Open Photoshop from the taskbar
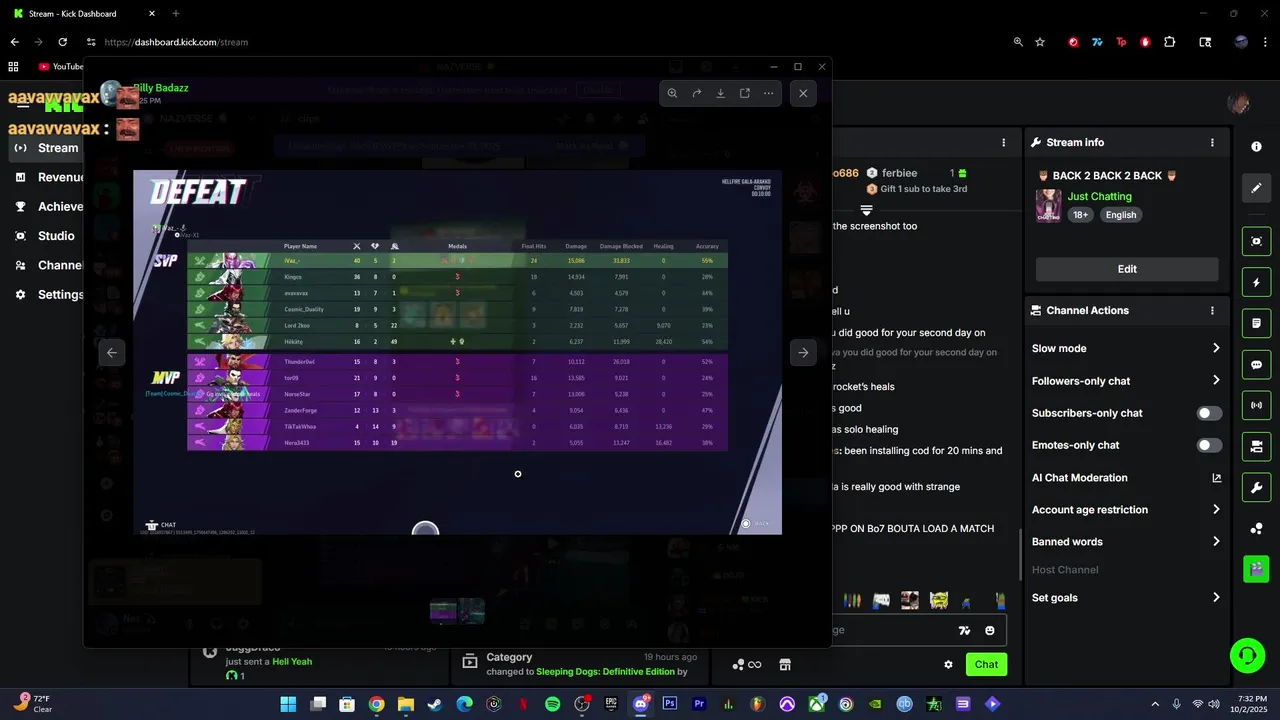 click(670, 704)
